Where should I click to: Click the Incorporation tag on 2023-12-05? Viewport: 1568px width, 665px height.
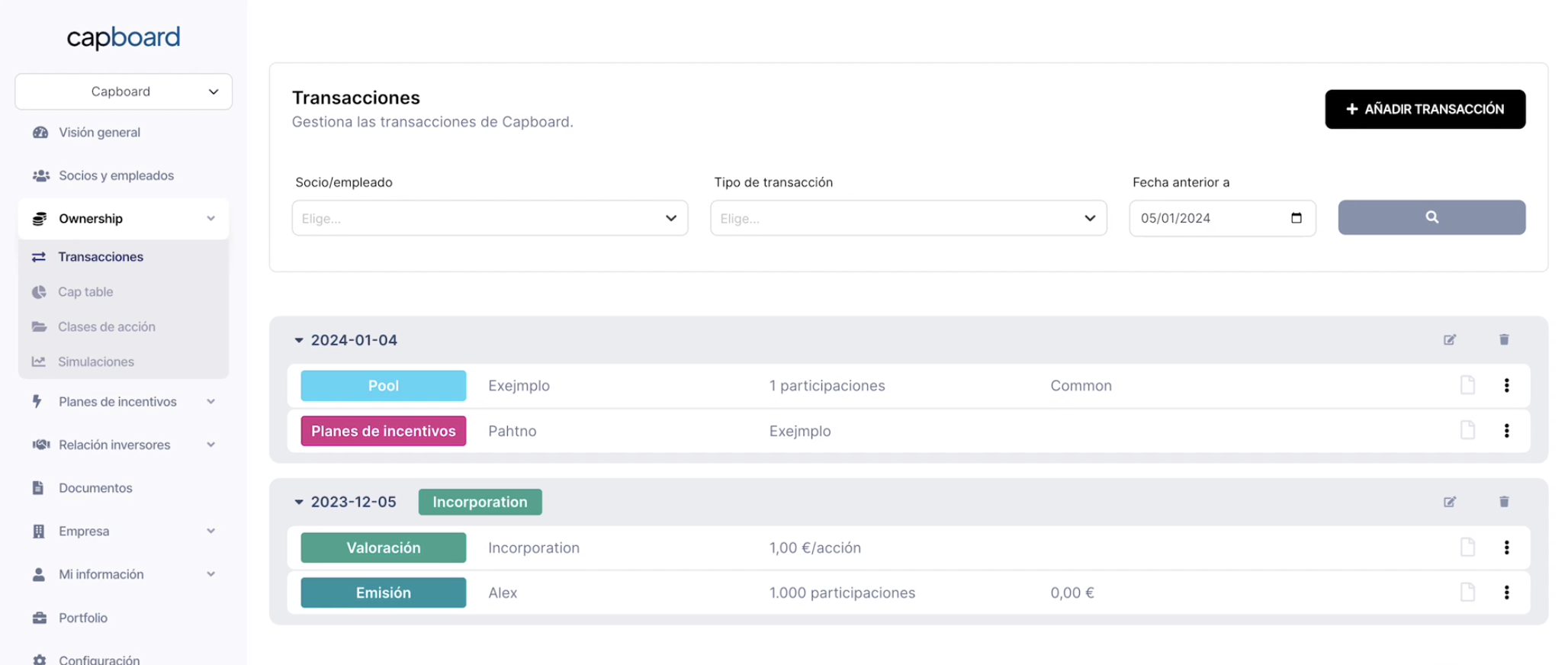point(480,502)
